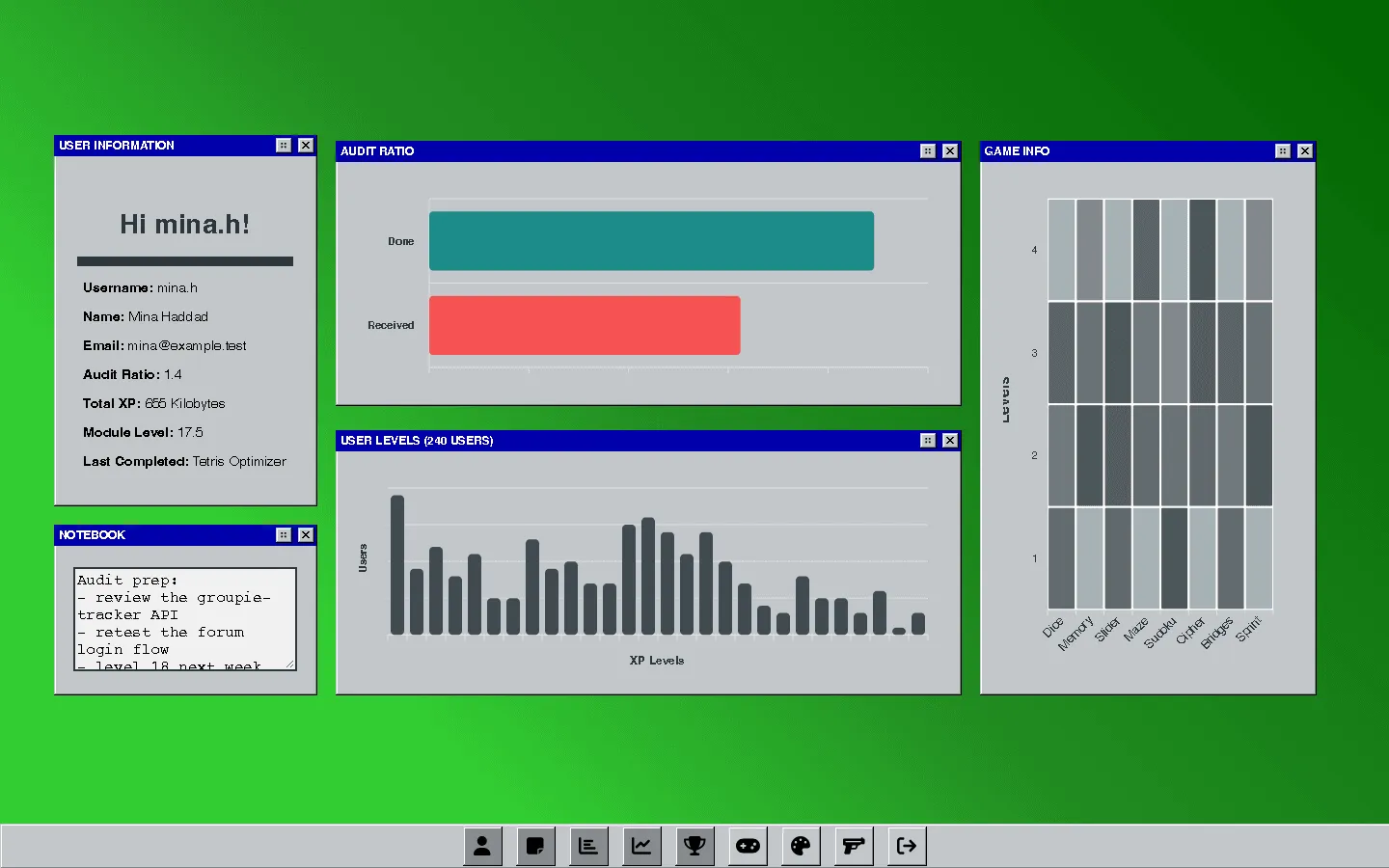Click the grid button on User Levels window

[928, 440]
